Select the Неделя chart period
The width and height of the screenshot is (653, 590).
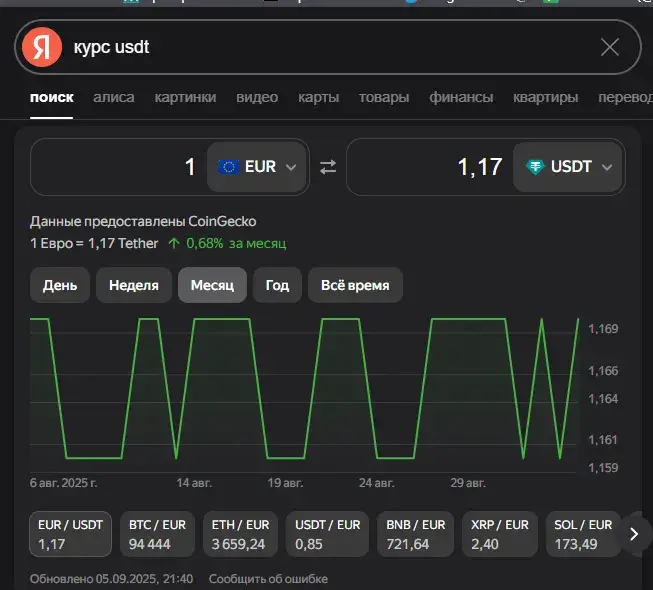pyautogui.click(x=134, y=285)
